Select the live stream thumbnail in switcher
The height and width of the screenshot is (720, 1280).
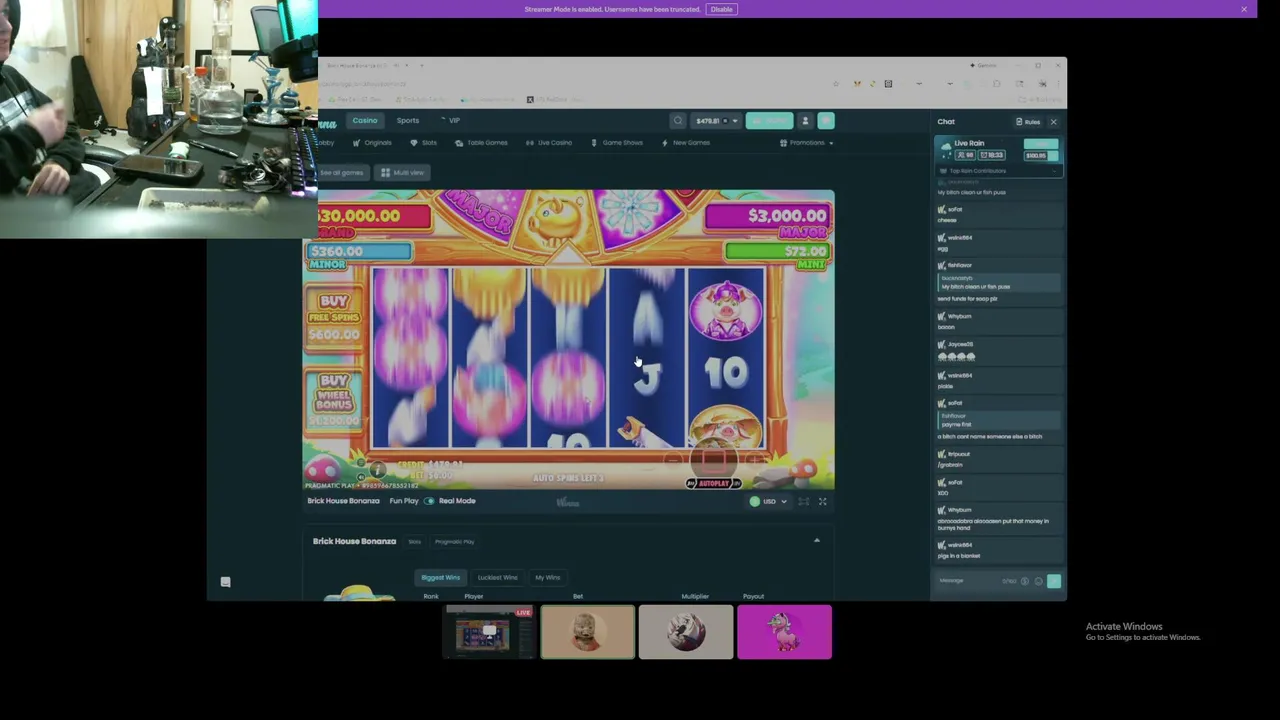[x=489, y=632]
